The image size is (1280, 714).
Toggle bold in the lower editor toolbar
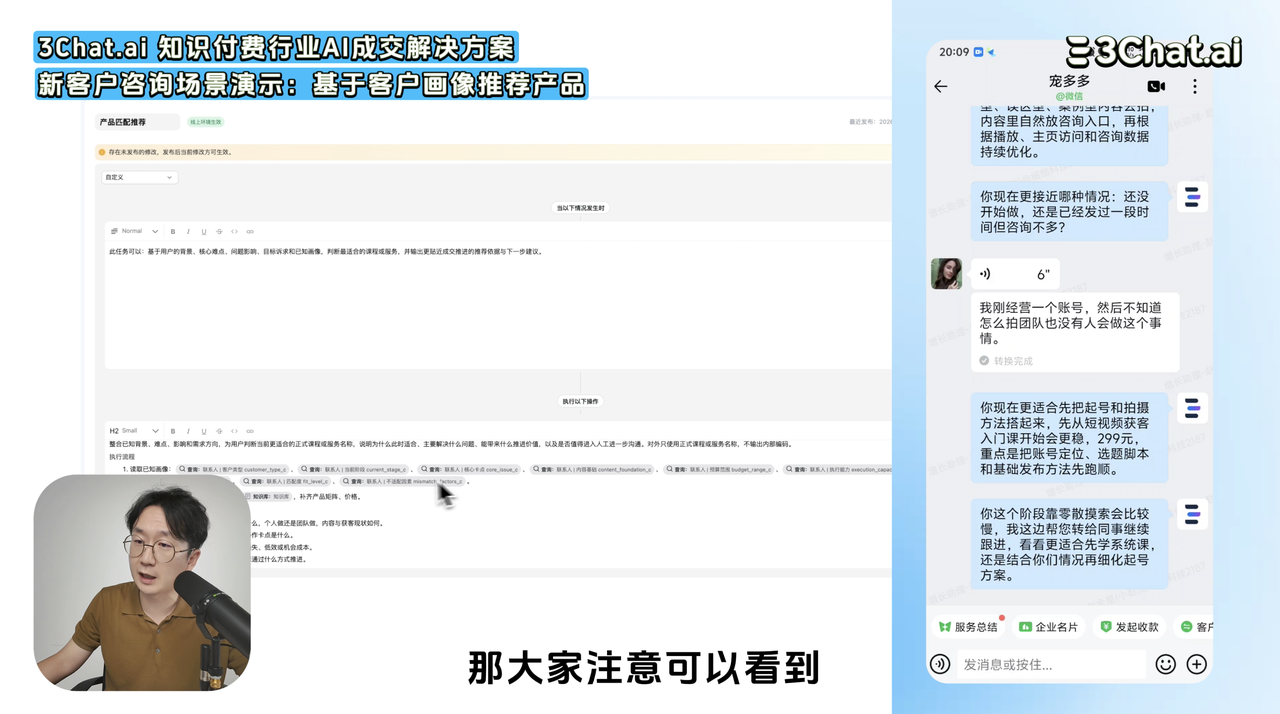click(x=173, y=431)
